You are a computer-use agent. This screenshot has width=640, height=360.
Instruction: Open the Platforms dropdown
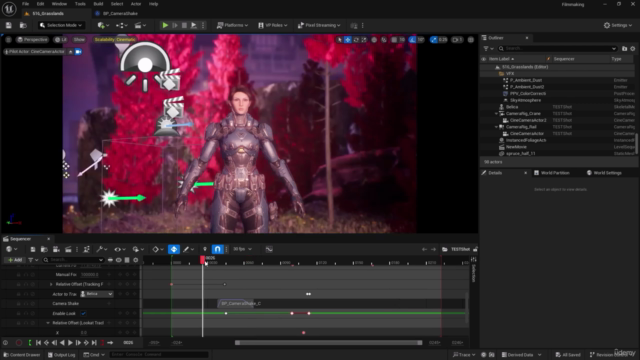click(232, 25)
